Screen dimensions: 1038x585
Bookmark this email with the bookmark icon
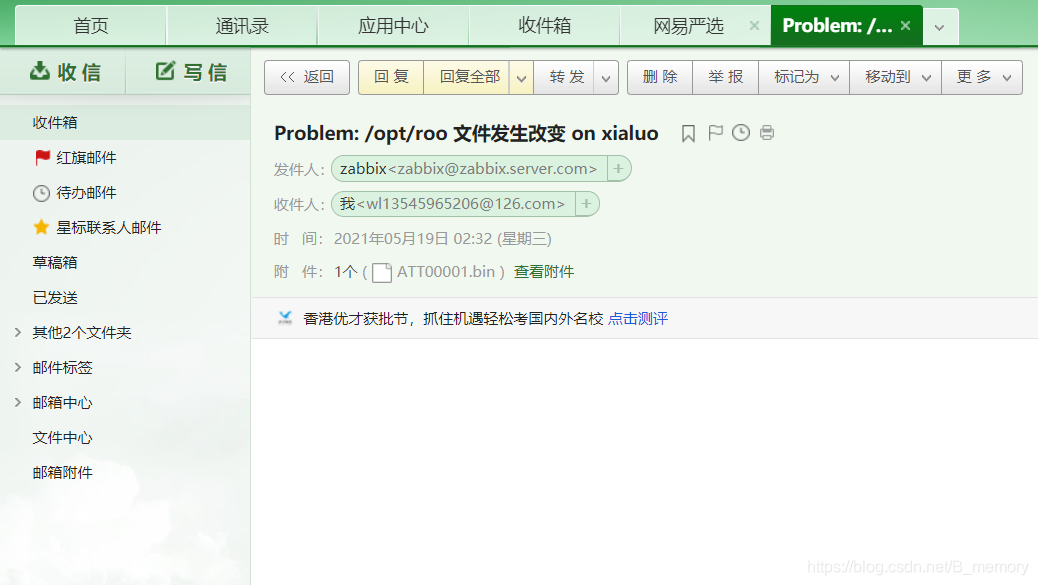[x=687, y=132]
